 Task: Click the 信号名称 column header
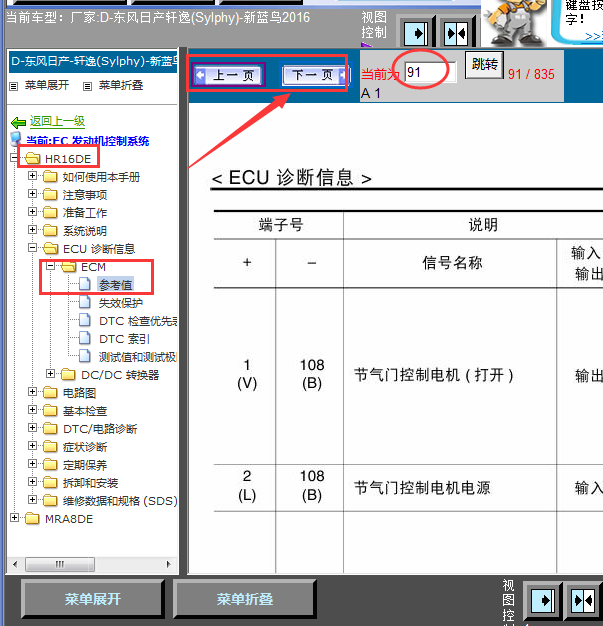pos(450,263)
